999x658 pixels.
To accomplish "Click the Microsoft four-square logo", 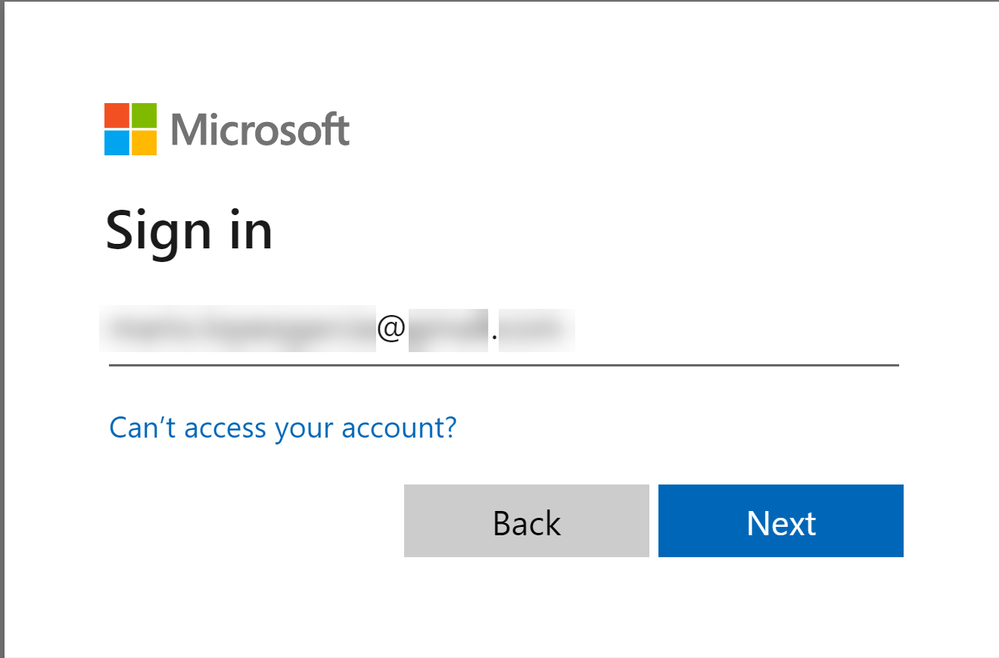I will click(130, 129).
